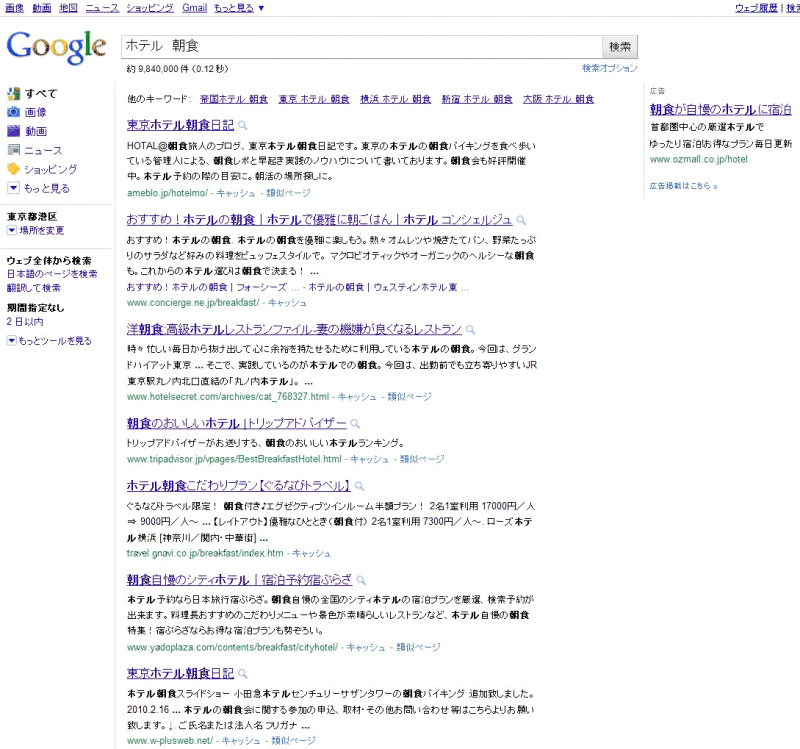Image resolution: width=800 pixels, height=749 pixels.
Task: Select the ニュース icon in left sidebar
Action: (x=14, y=150)
